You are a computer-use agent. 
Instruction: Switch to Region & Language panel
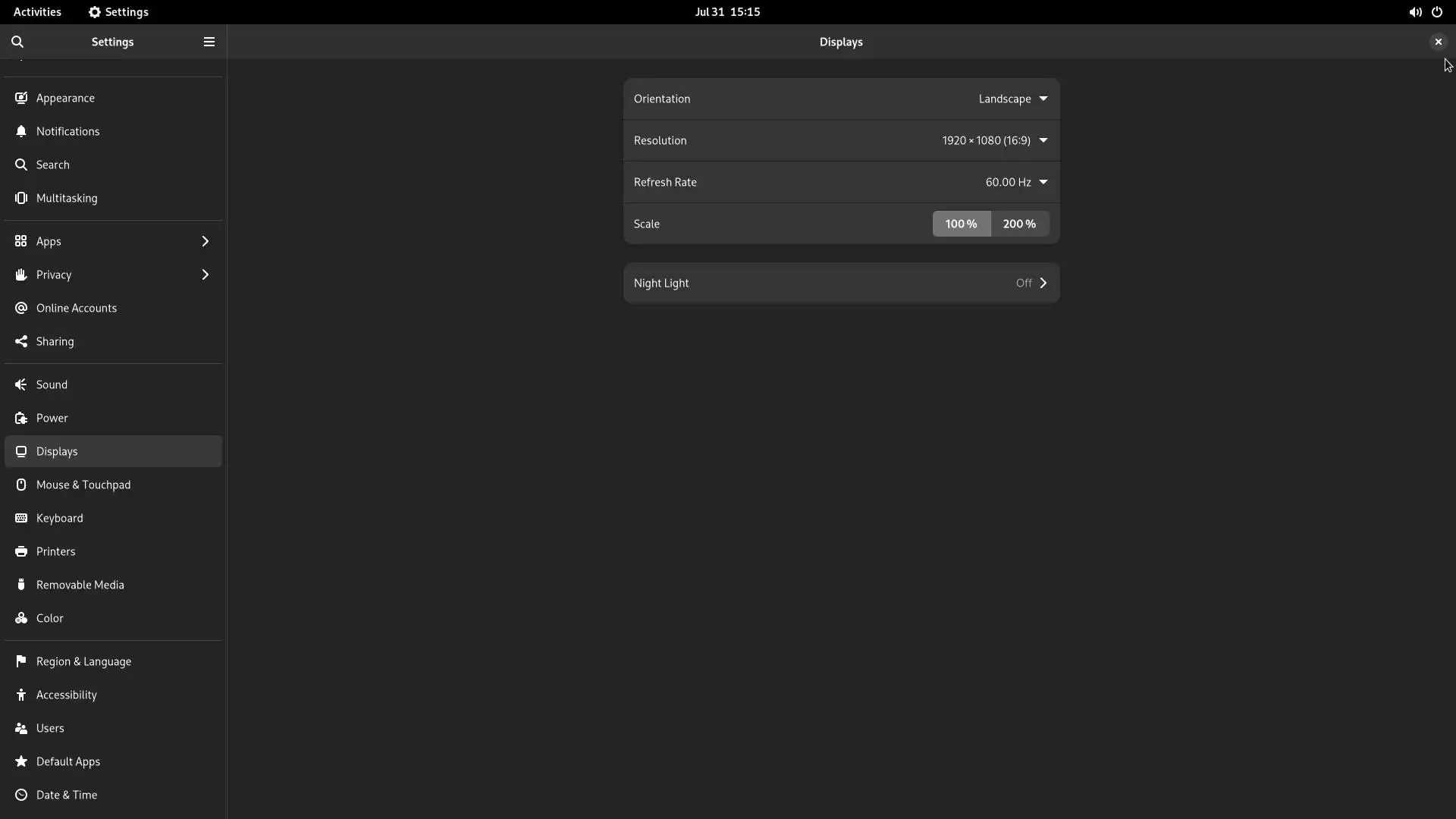83,661
